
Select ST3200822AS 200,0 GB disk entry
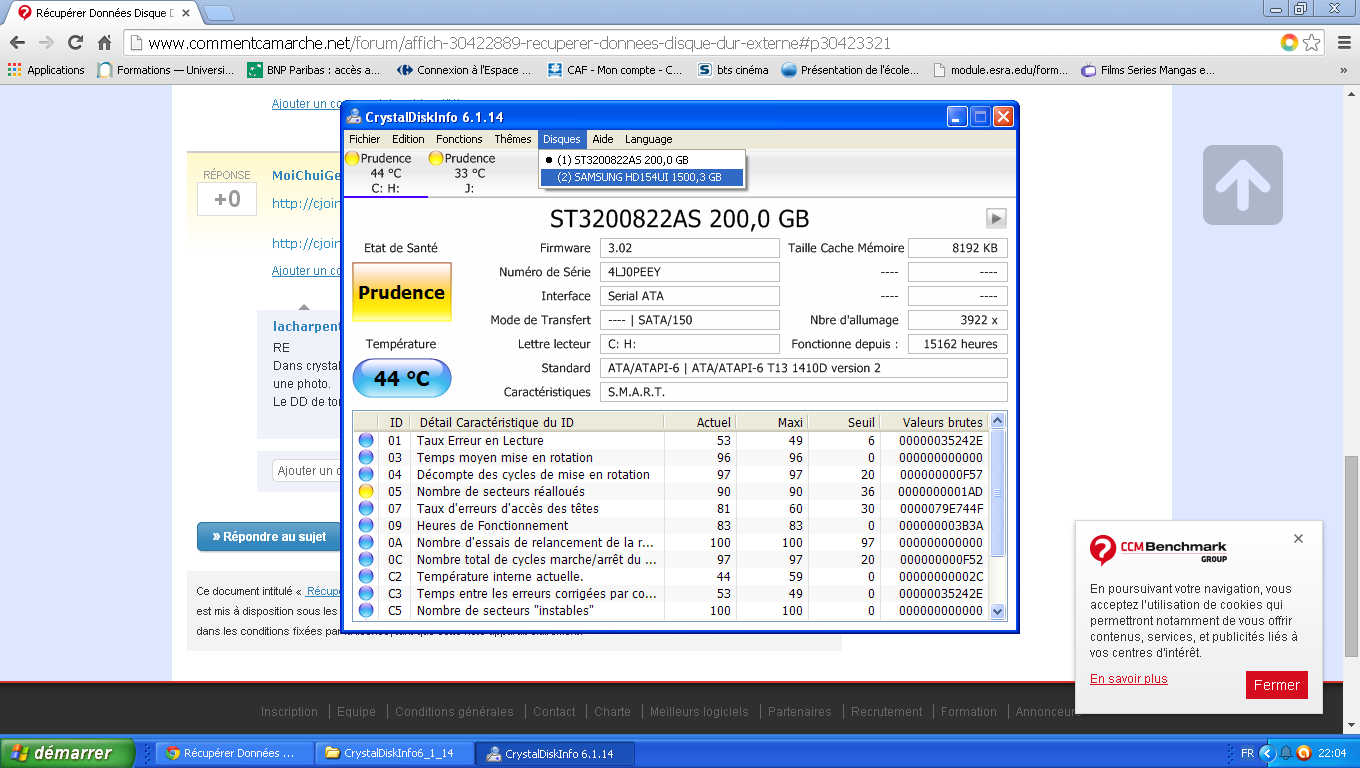point(642,160)
